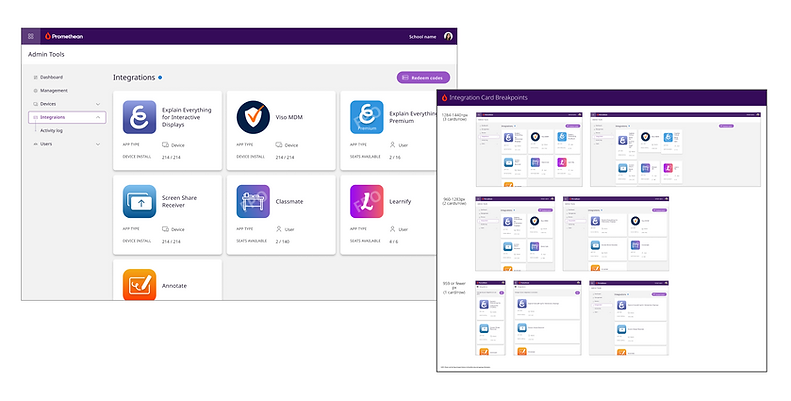The image size is (791, 401).
Task: Open the narrowest one-card mobile mockup thumbnail
Action: 490,318
